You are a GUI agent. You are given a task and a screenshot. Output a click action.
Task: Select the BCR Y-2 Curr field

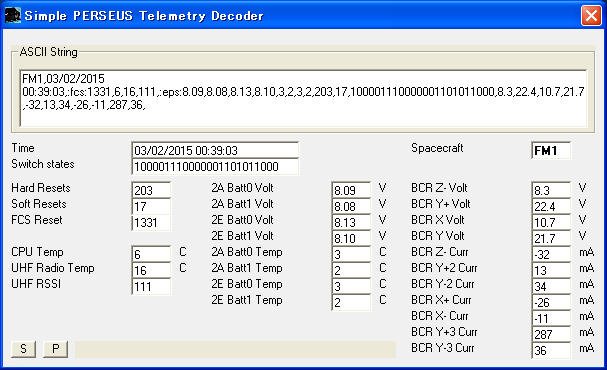pyautogui.click(x=551, y=286)
